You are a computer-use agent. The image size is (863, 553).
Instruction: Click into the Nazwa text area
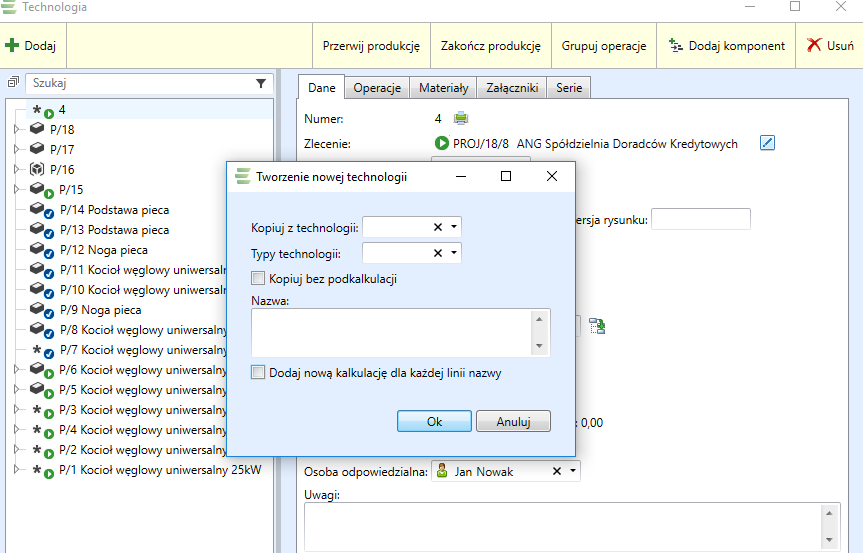(x=390, y=332)
